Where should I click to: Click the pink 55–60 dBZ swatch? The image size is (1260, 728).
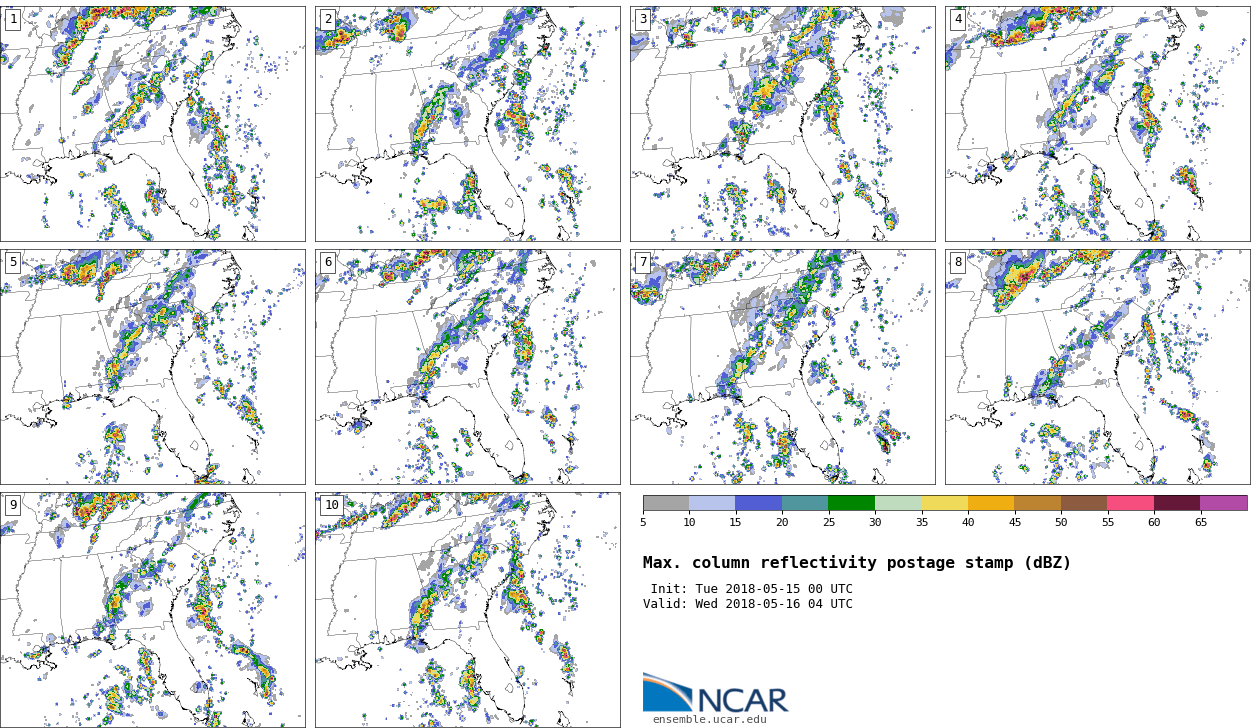[x=1130, y=503]
